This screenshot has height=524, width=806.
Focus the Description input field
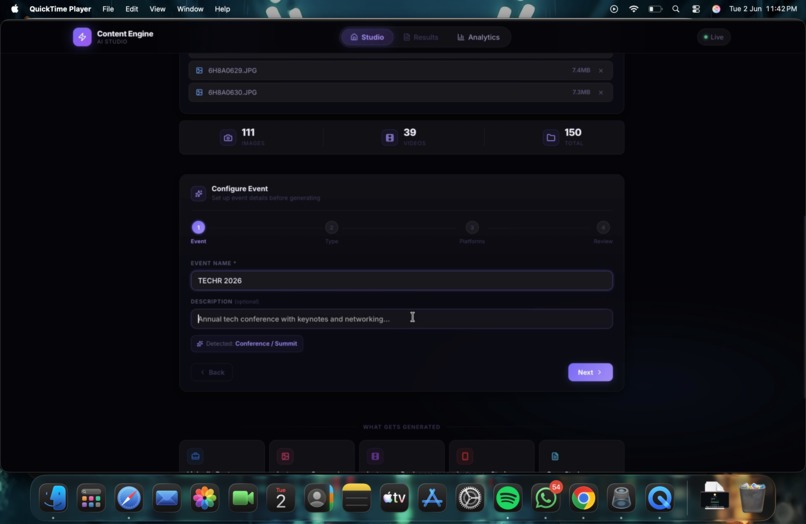point(401,319)
